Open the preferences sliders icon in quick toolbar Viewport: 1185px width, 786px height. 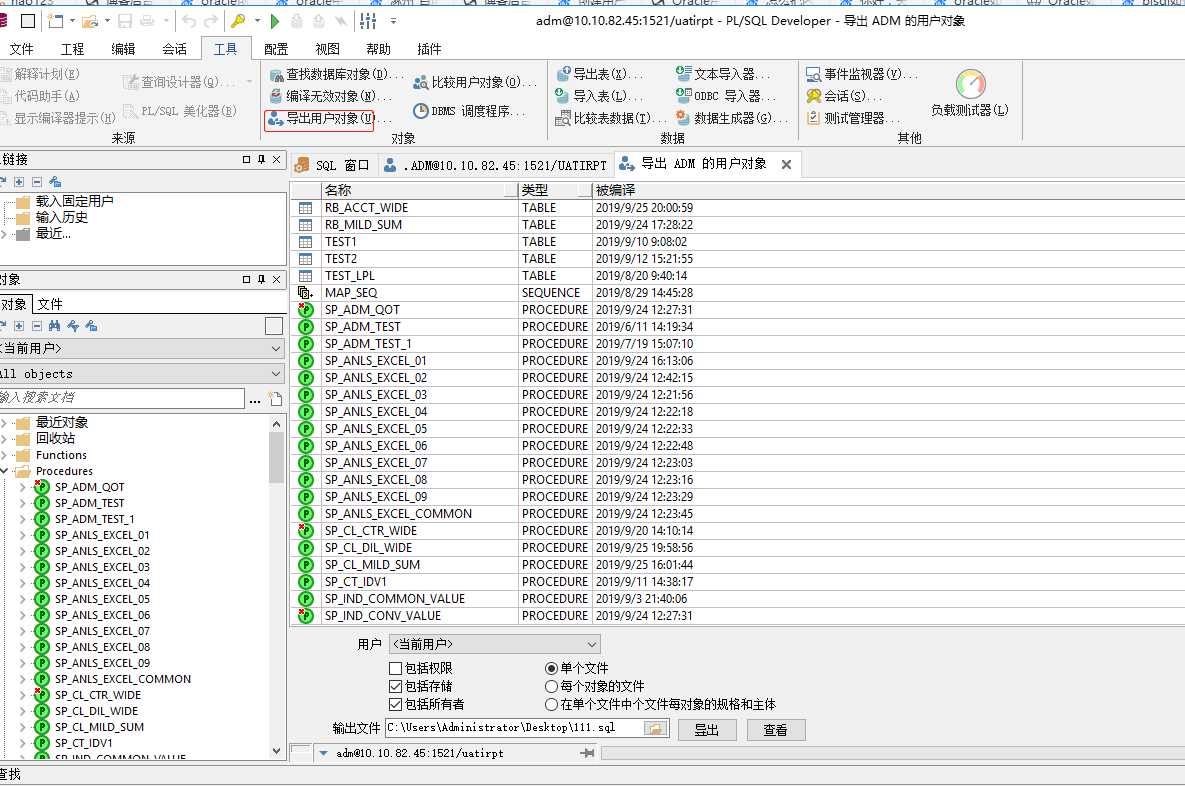(x=368, y=21)
